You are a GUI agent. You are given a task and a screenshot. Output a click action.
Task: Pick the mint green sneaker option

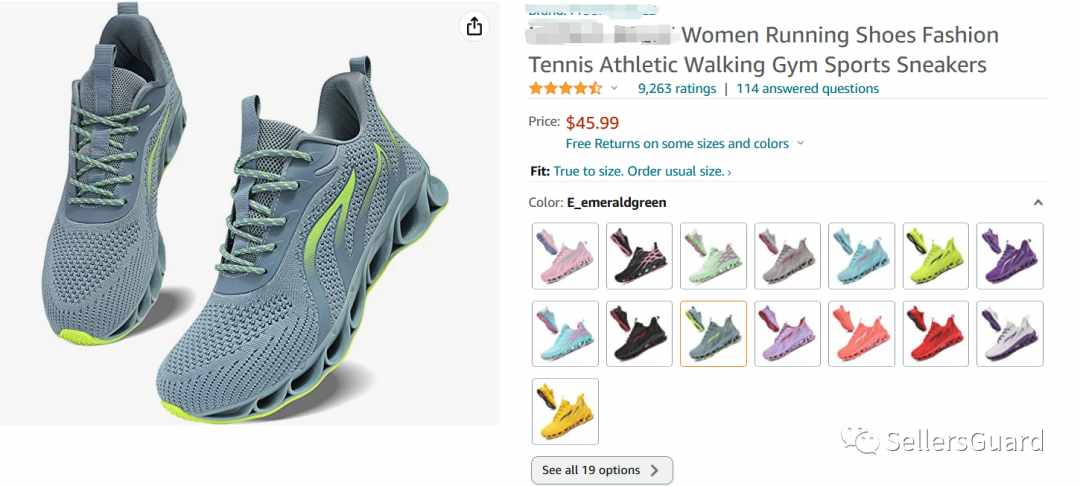(714, 255)
